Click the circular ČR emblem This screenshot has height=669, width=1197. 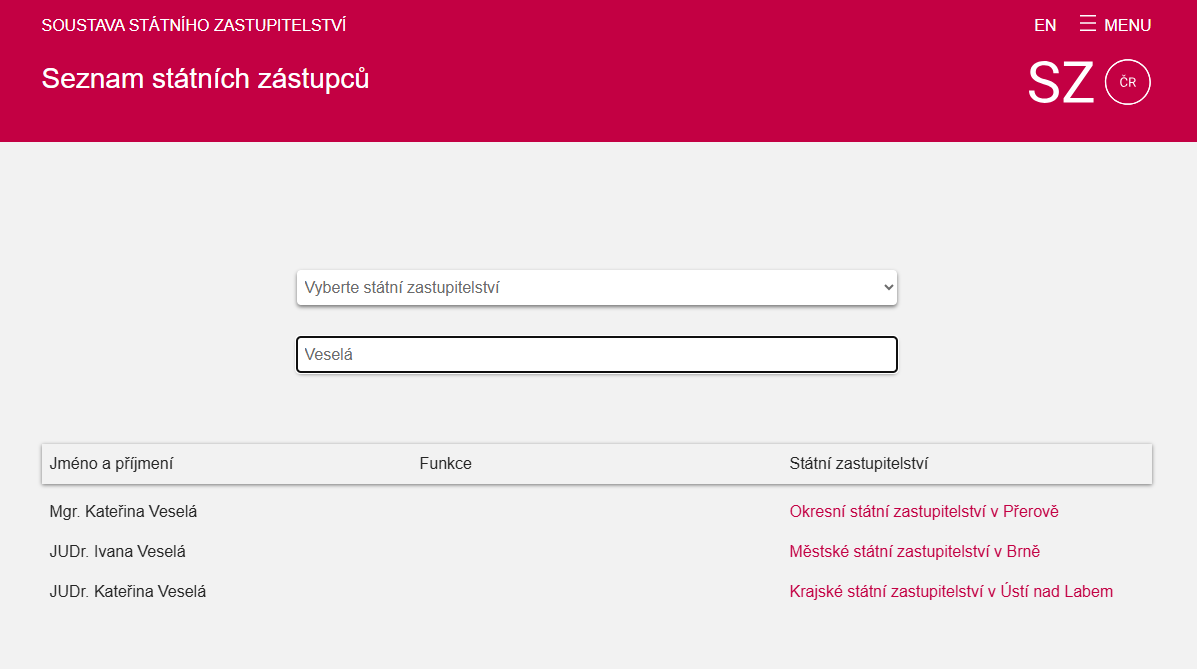[1127, 82]
